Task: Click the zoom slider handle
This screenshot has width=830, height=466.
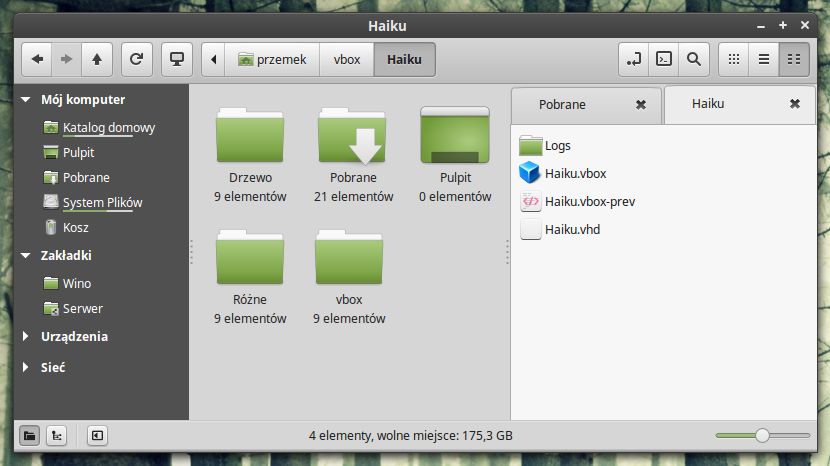Action: (x=762, y=435)
